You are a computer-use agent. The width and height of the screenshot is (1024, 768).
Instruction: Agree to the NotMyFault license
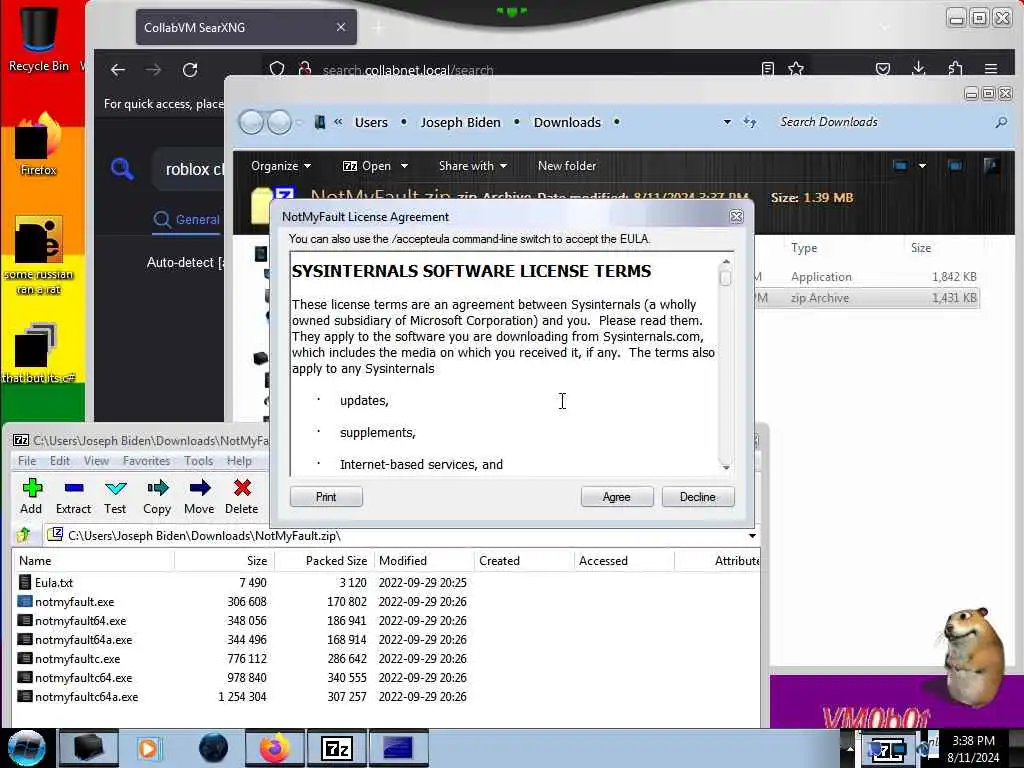[x=616, y=497]
